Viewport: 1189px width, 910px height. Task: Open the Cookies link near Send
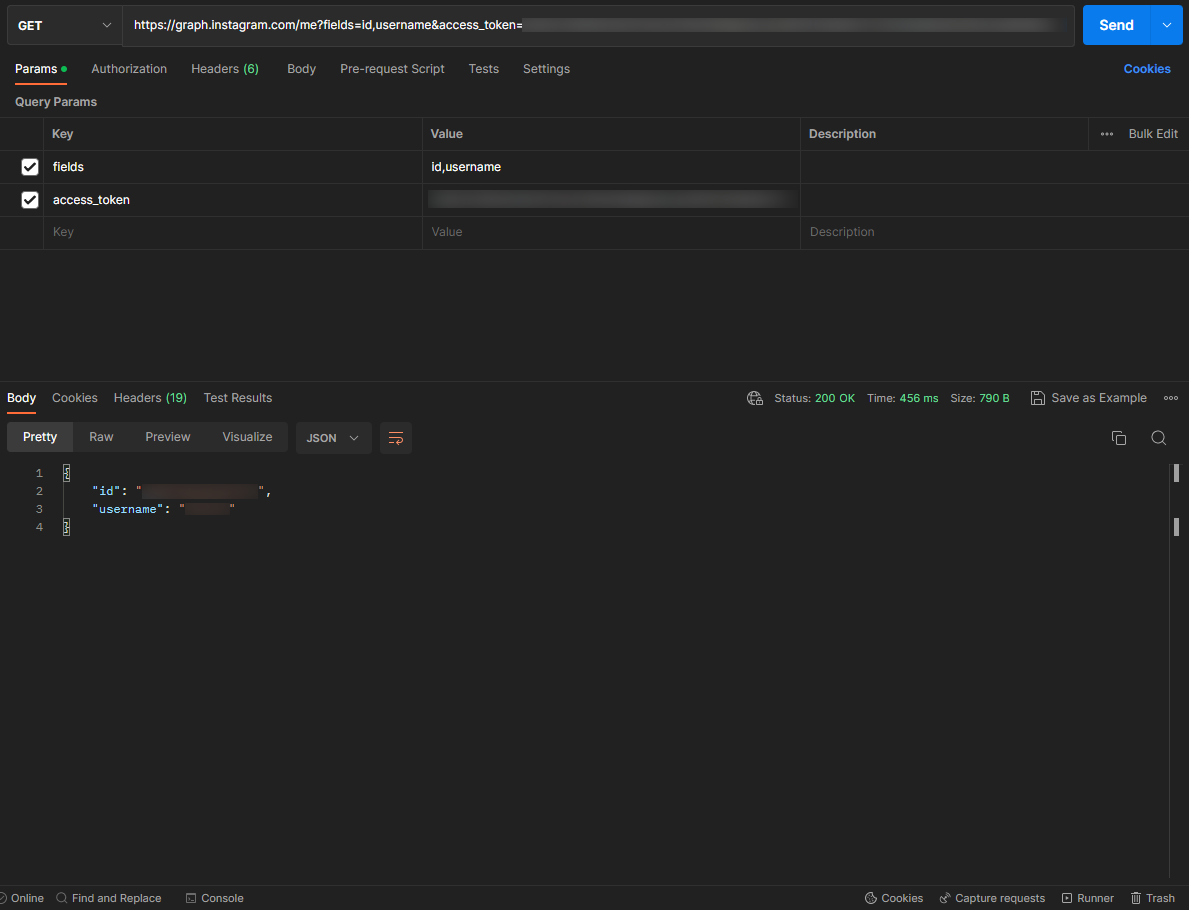tap(1147, 68)
